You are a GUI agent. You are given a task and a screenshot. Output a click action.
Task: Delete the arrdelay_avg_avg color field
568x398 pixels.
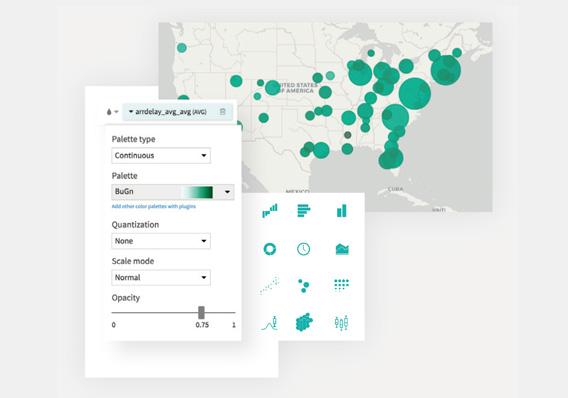(x=222, y=112)
